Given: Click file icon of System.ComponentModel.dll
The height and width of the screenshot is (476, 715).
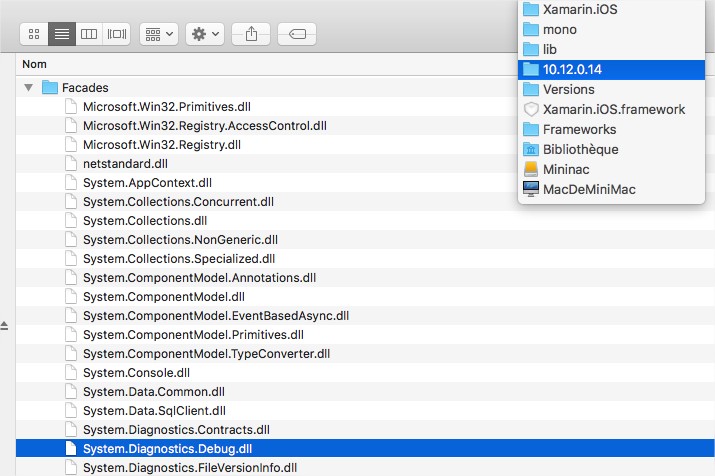Looking at the screenshot, I should pos(71,296).
